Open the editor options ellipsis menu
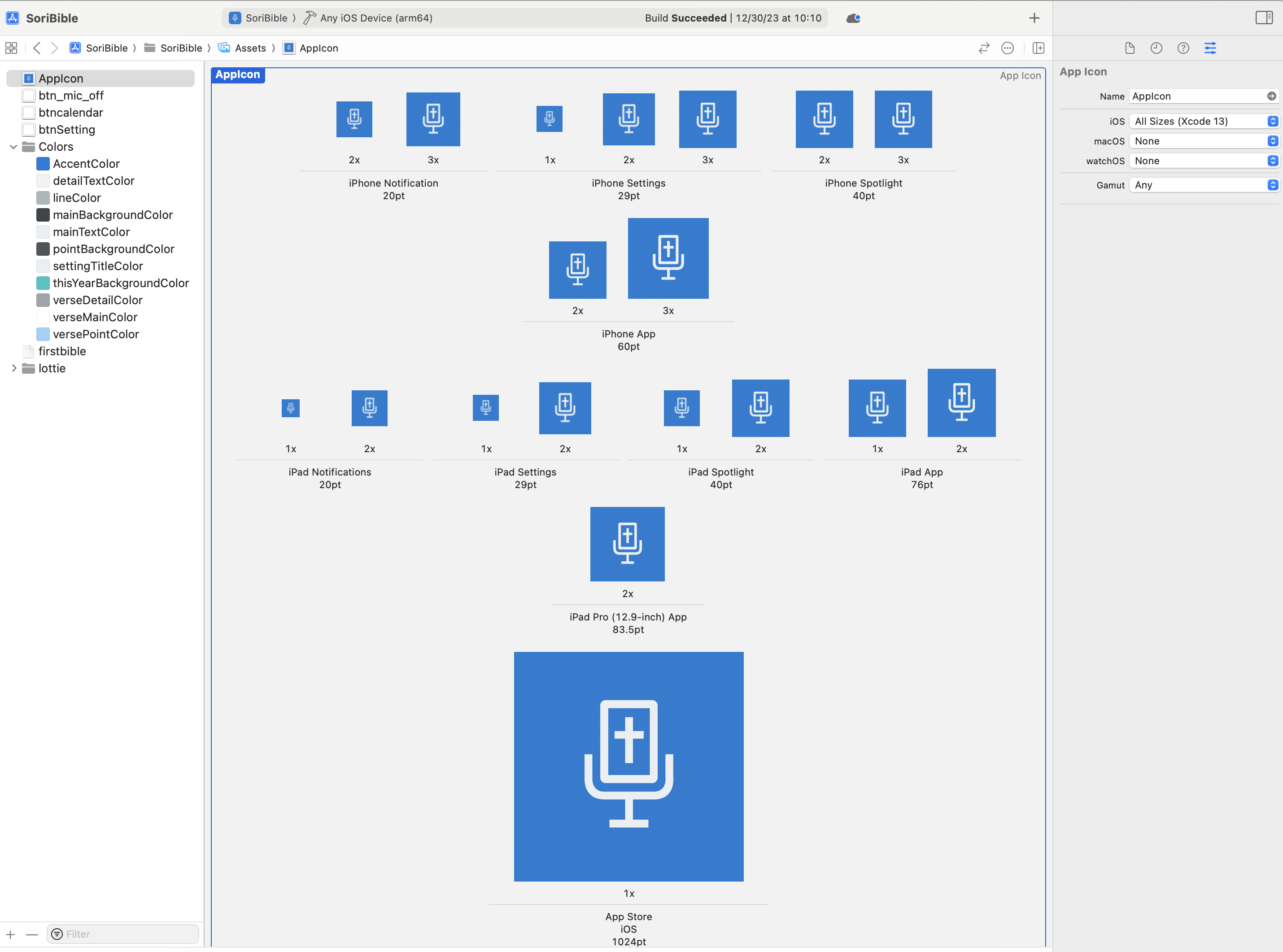 coord(1008,48)
